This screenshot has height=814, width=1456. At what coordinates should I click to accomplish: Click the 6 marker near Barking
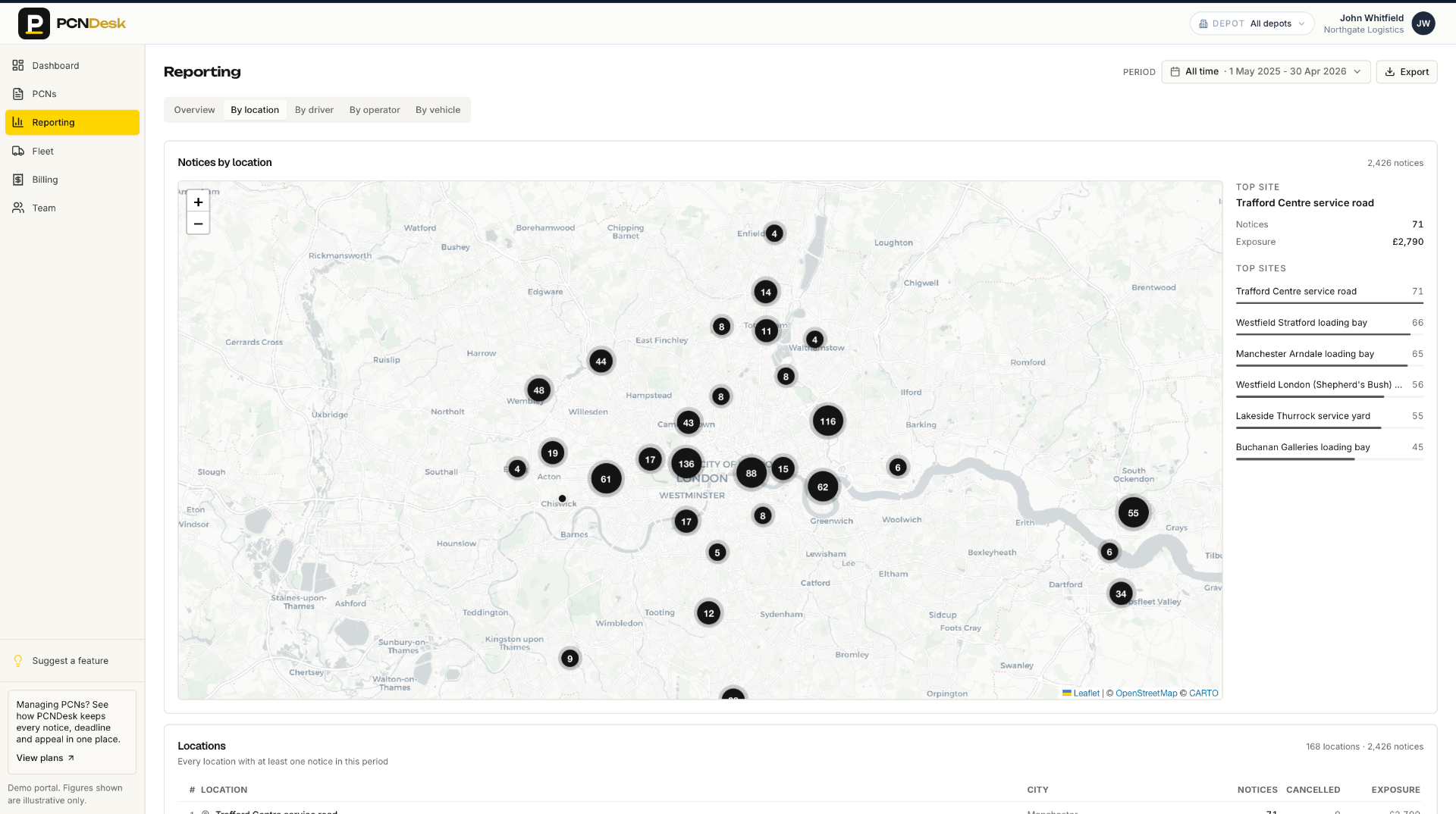tap(898, 468)
